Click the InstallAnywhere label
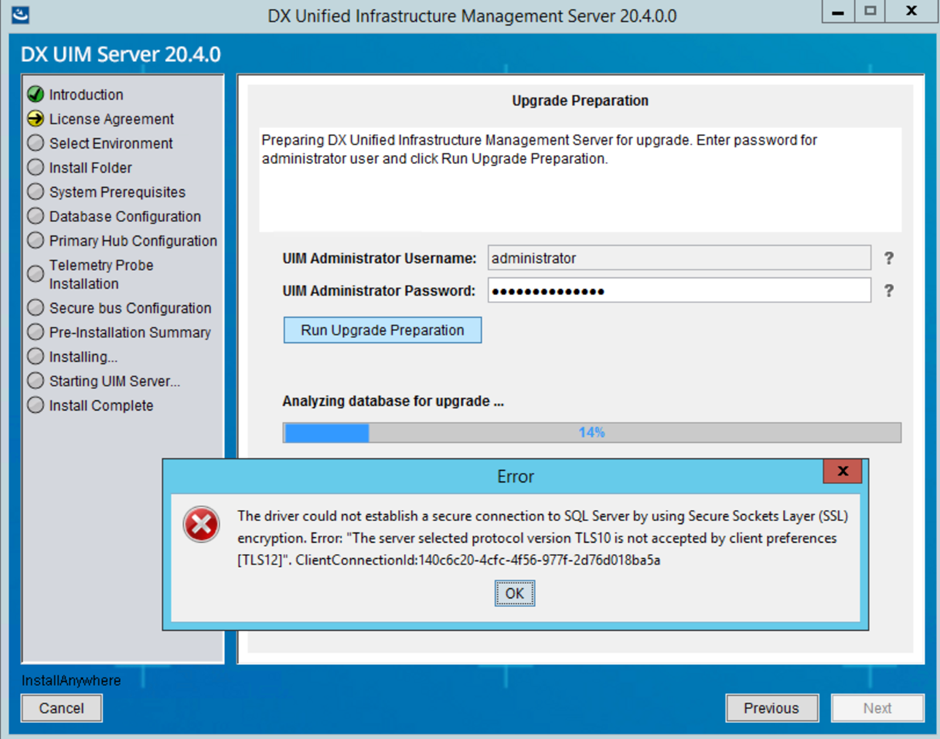Viewport: 940px width, 739px height. click(71, 680)
